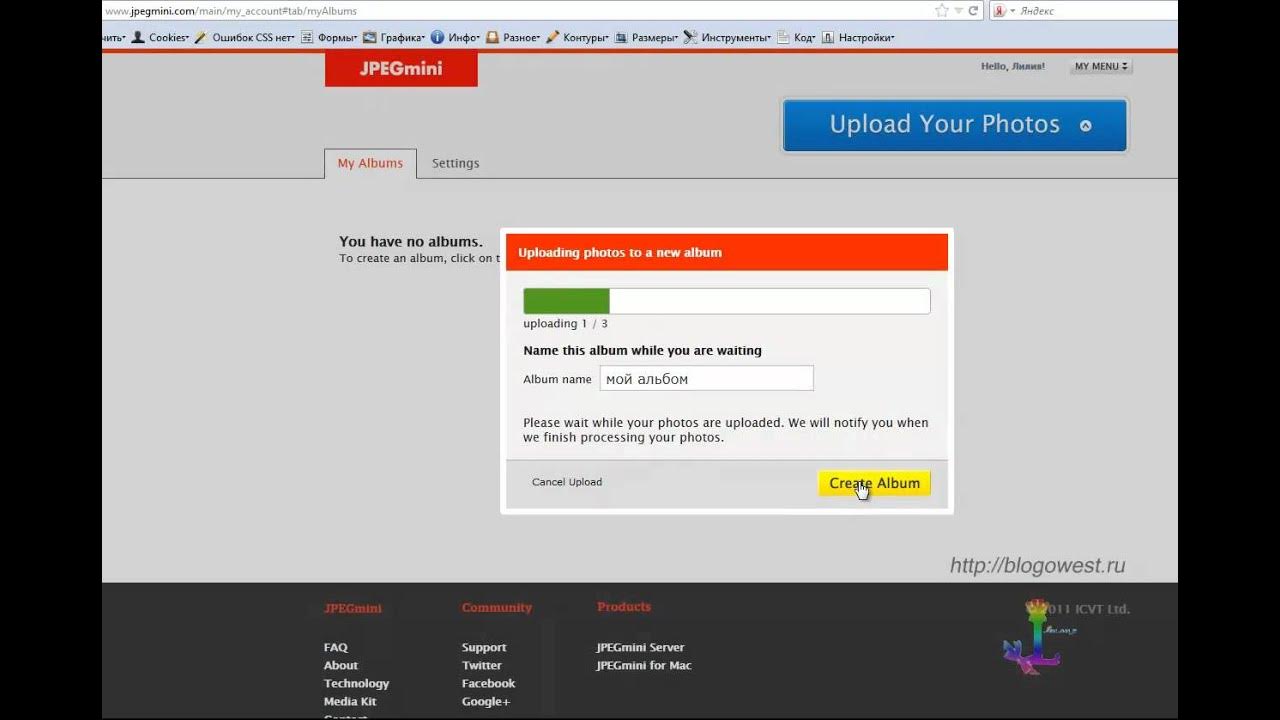1280x720 pixels.
Task: Click Cancel Upload link
Action: tap(567, 482)
